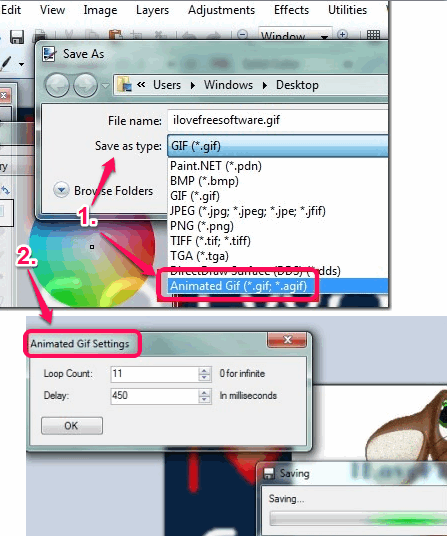
Task: Click the File name field
Action: [x=277, y=120]
